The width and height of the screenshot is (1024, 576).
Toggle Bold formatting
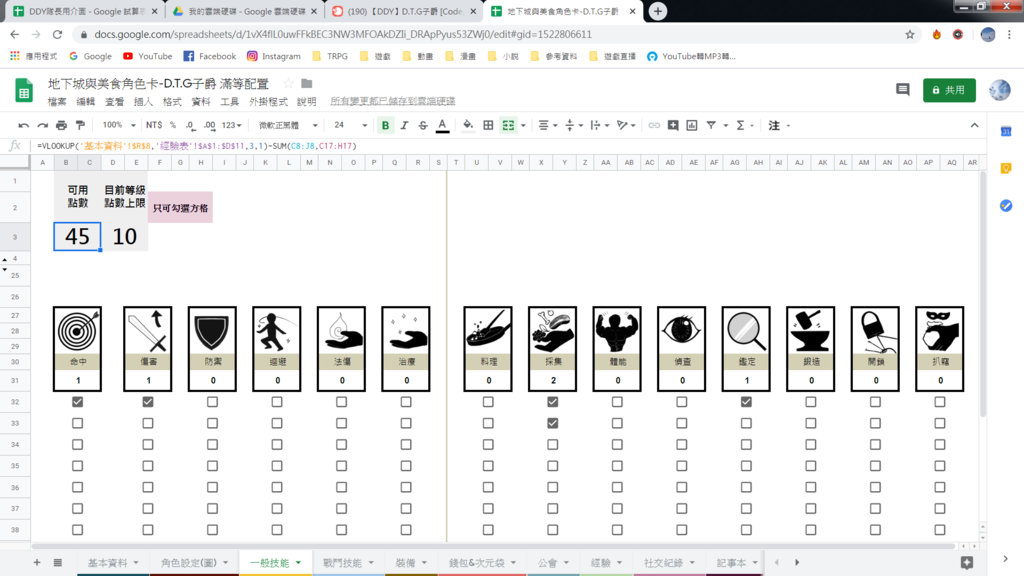(385, 125)
